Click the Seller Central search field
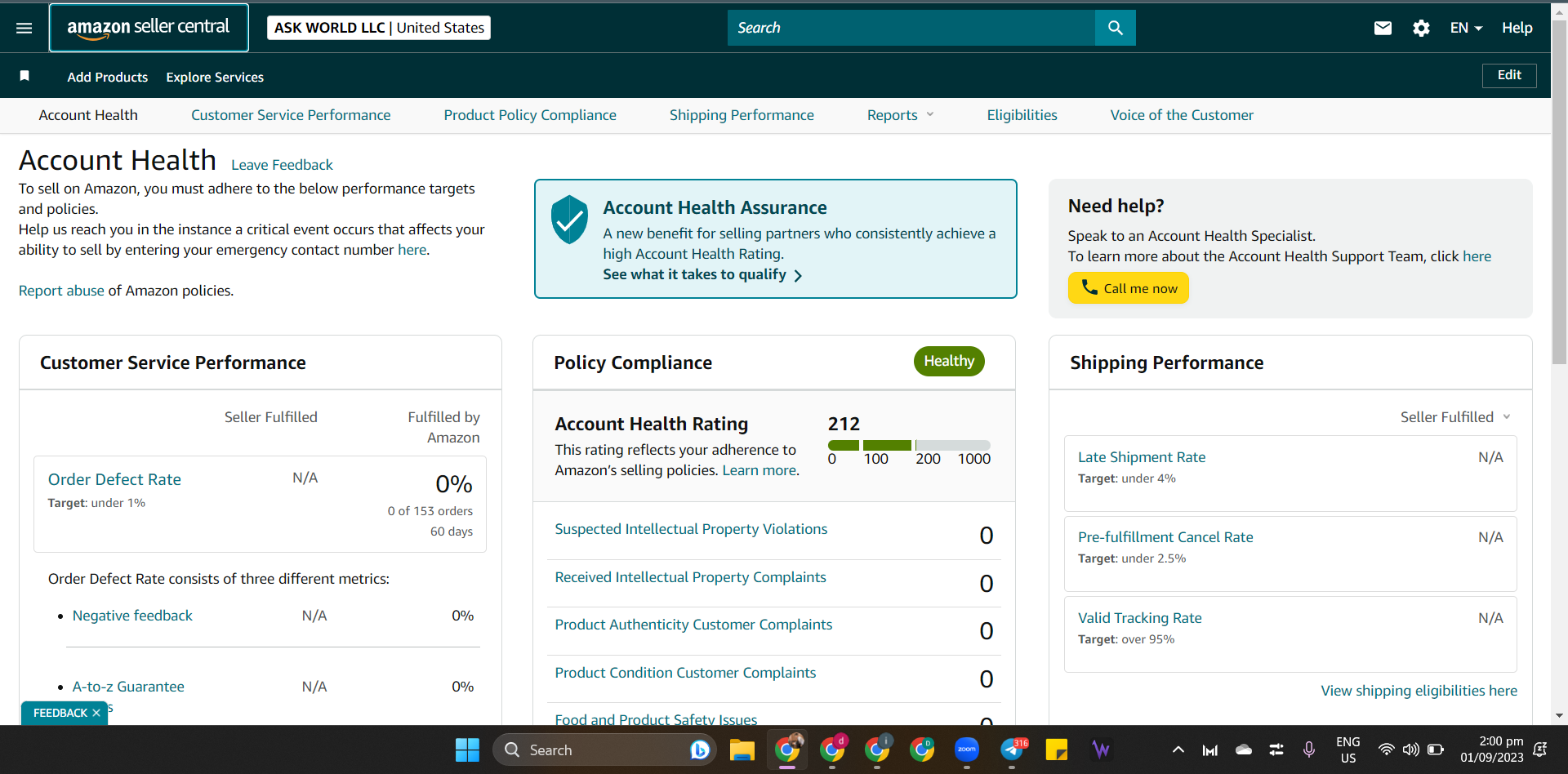Screen dimensions: 1568x774 [x=911, y=28]
